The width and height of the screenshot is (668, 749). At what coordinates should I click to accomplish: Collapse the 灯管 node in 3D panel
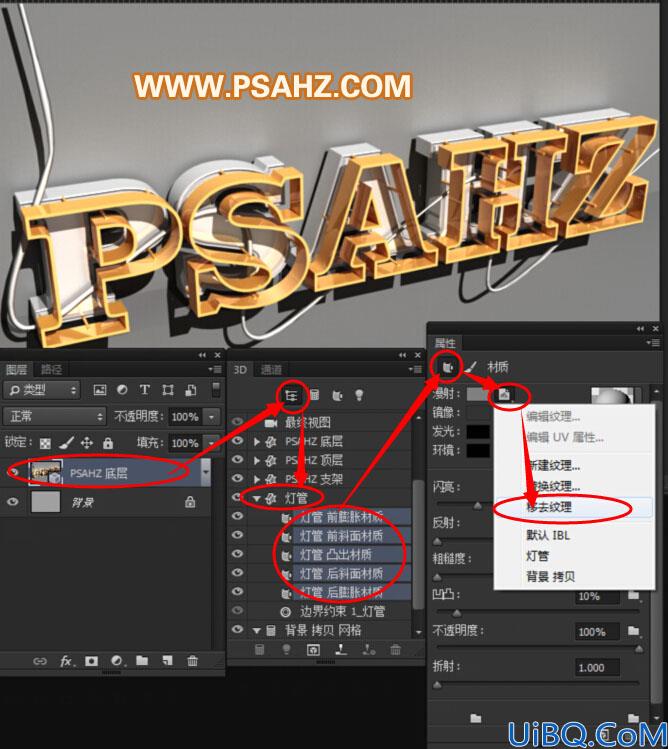pos(257,498)
